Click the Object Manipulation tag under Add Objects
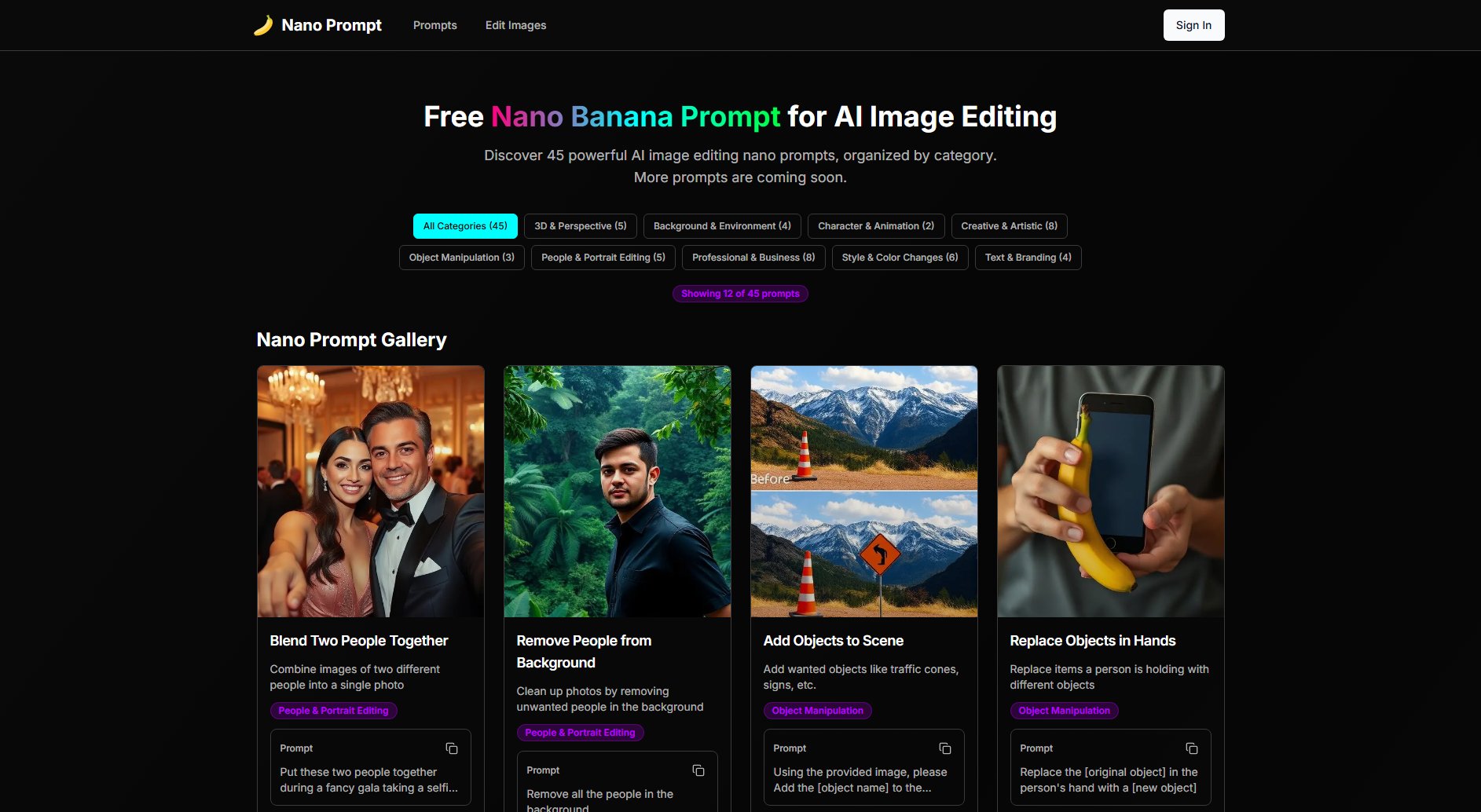The height and width of the screenshot is (812, 1481). click(818, 711)
